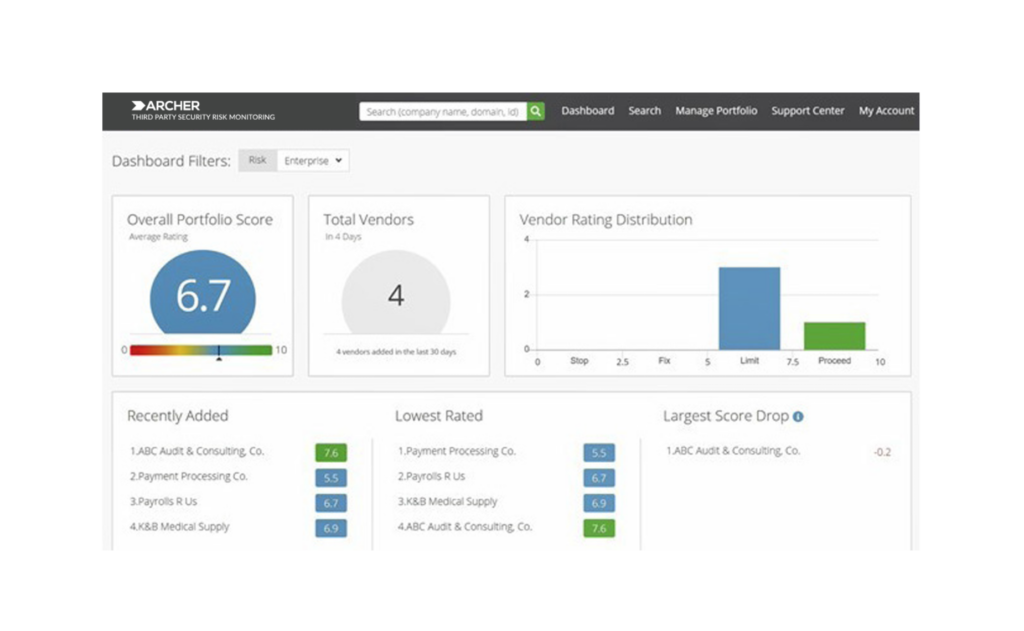This screenshot has width=1024, height=631.
Task: Go to Support Center
Action: [x=807, y=111]
